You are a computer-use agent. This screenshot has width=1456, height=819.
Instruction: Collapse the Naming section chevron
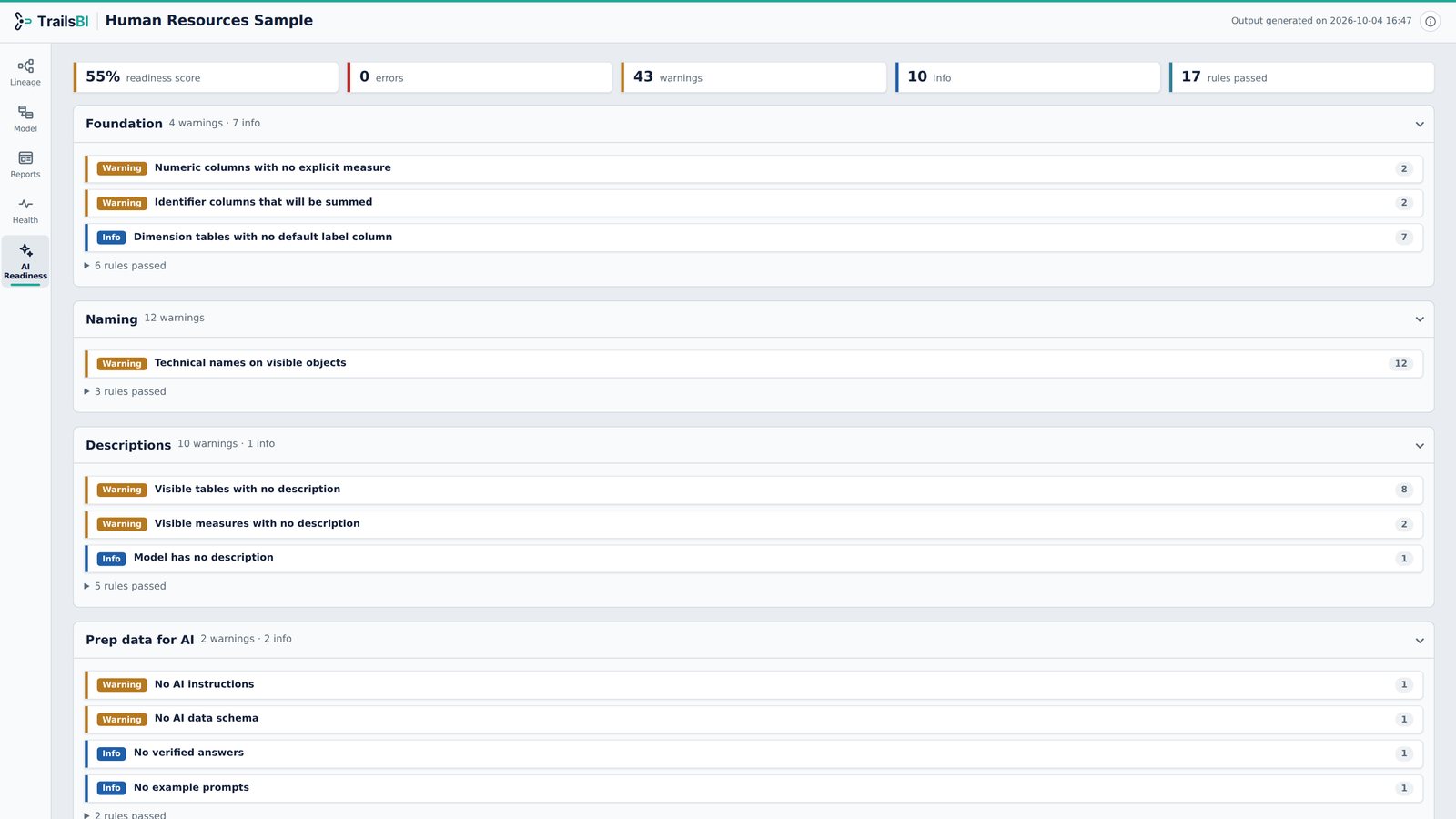[x=1420, y=319]
